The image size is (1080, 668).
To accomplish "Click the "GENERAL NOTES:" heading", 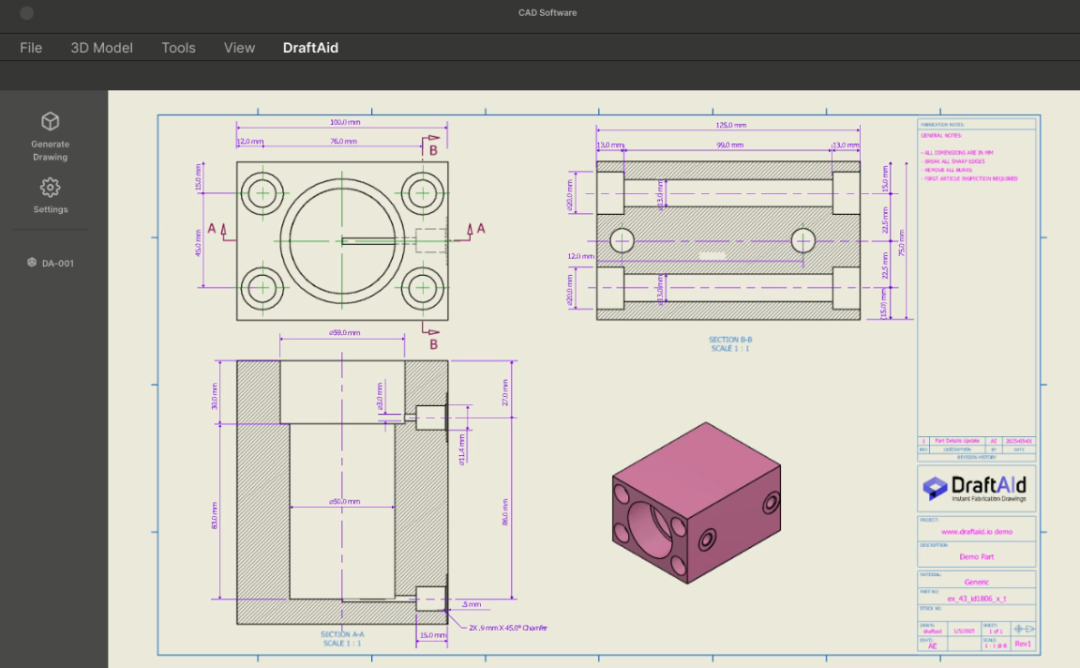I will [x=942, y=136].
